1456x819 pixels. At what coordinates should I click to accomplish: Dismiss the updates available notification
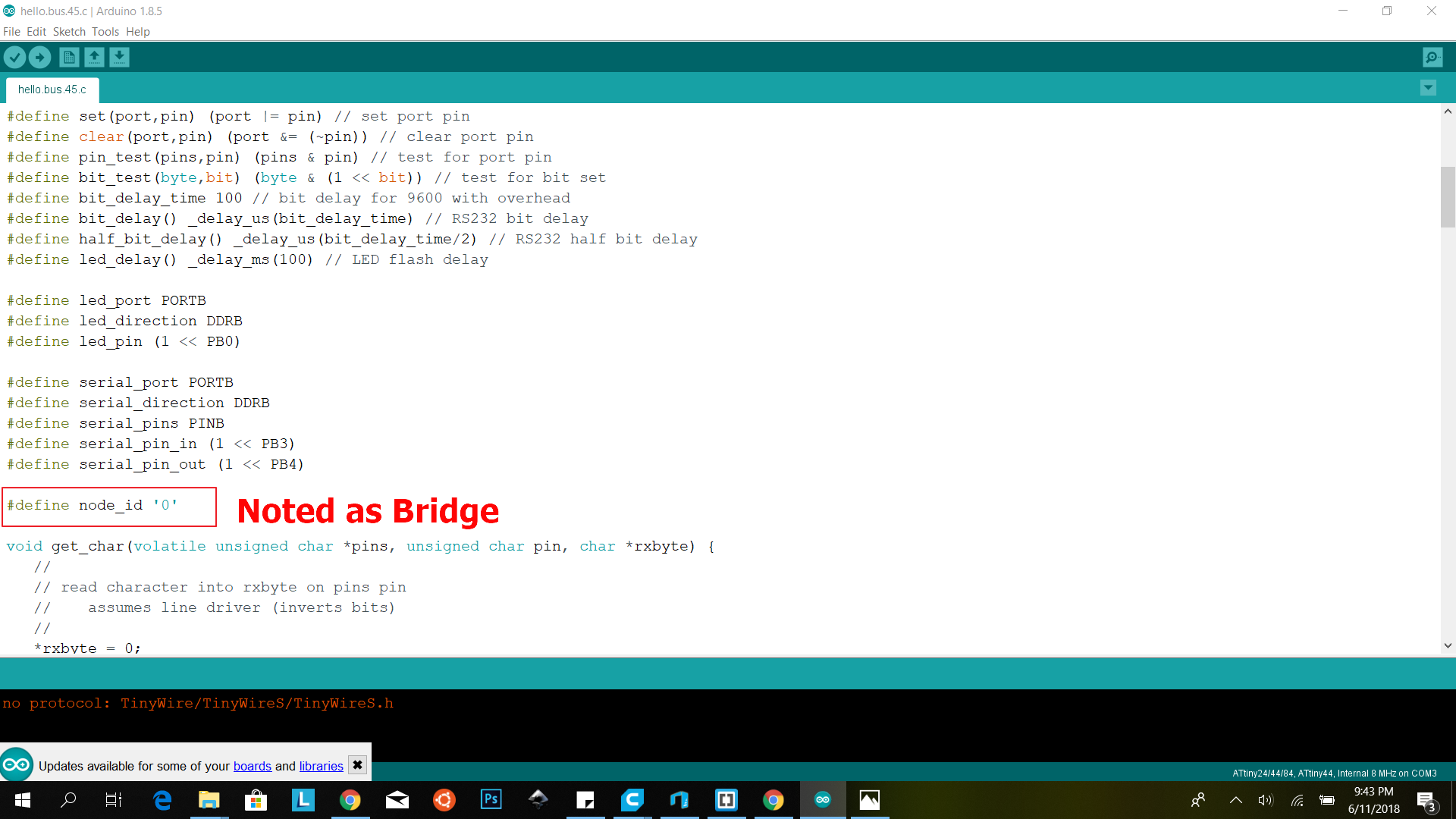pos(357,765)
